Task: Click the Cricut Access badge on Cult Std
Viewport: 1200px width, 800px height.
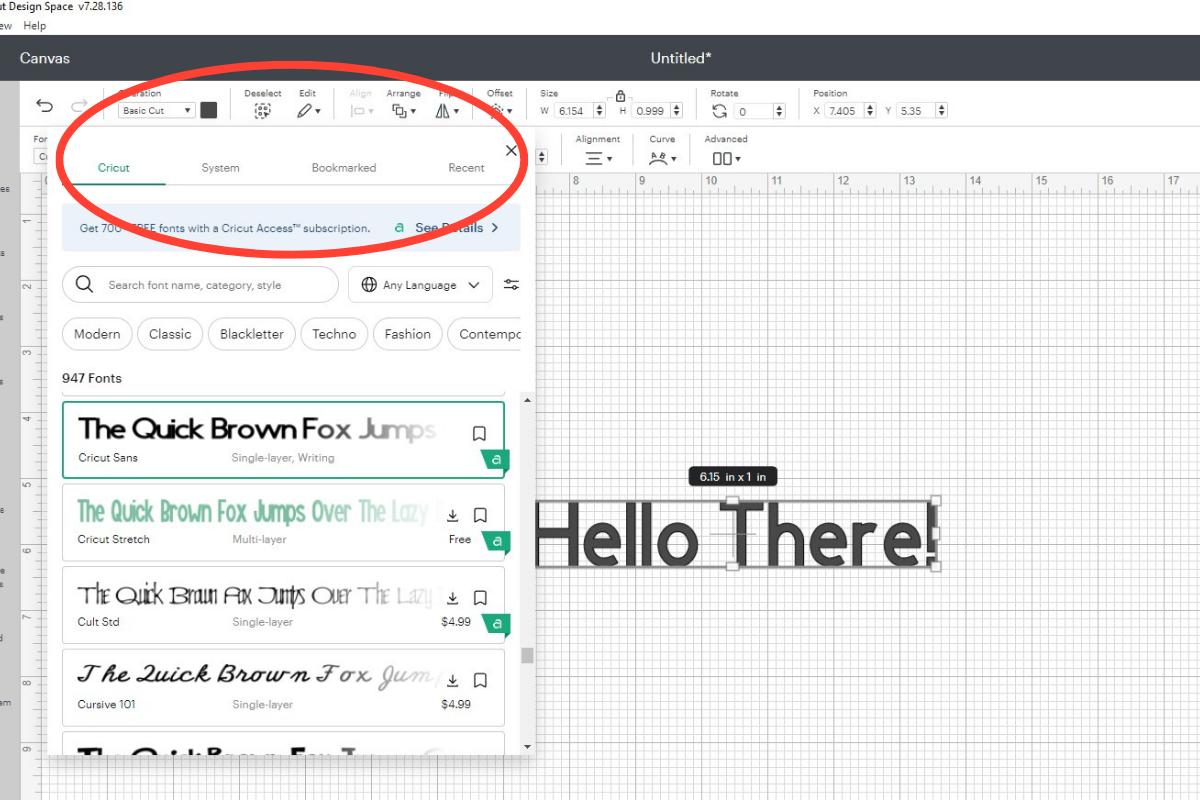Action: [x=496, y=626]
